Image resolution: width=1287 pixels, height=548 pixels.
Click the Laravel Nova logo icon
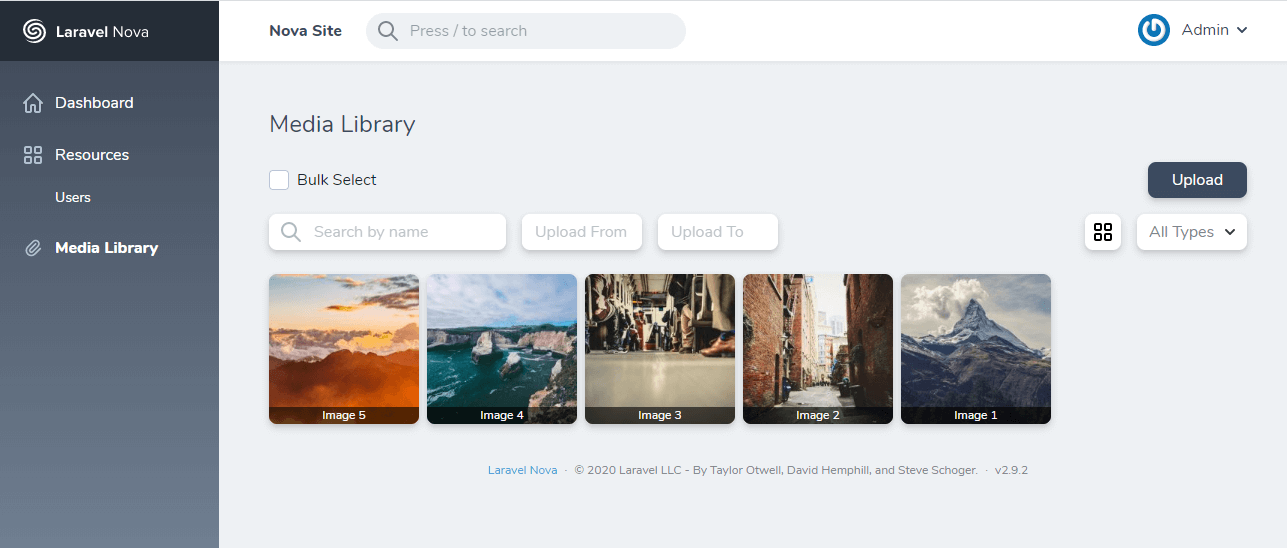[x=34, y=31]
